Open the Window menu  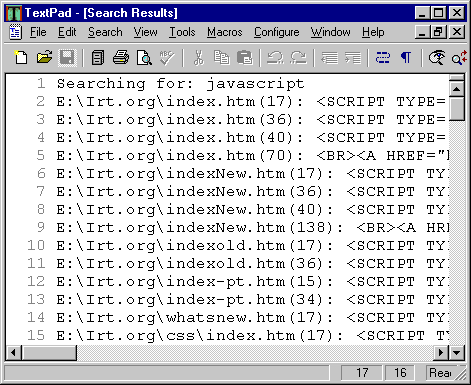(331, 32)
